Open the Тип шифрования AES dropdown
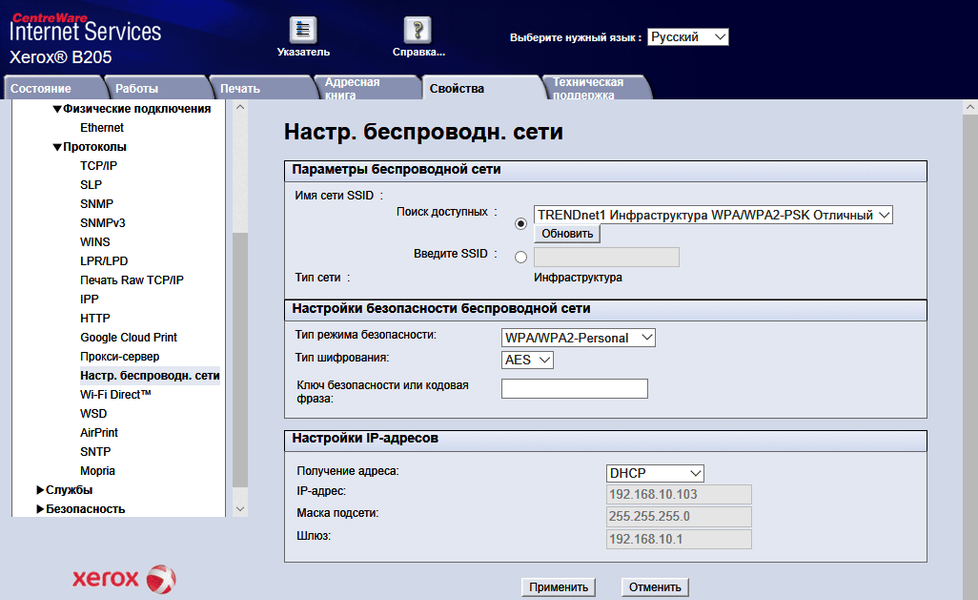The image size is (978, 600). click(x=527, y=360)
